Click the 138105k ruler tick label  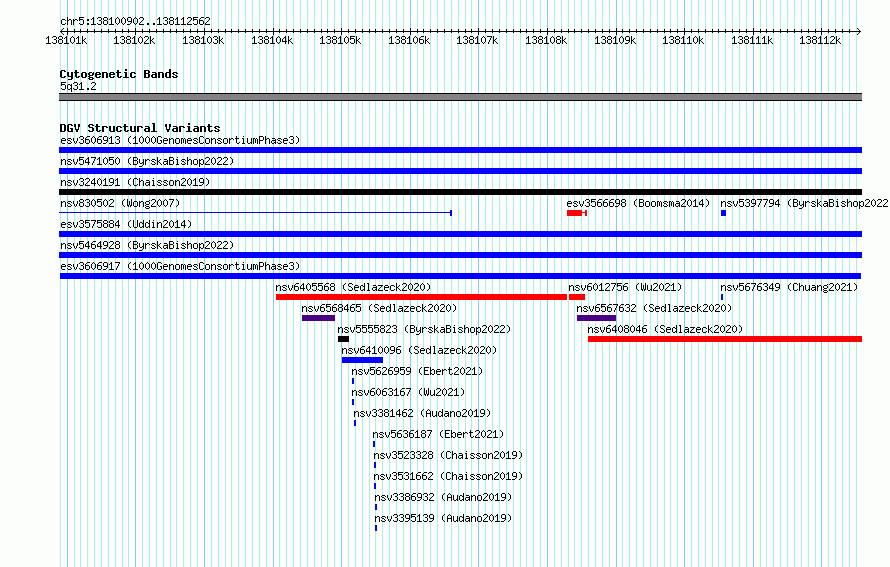[x=341, y=40]
